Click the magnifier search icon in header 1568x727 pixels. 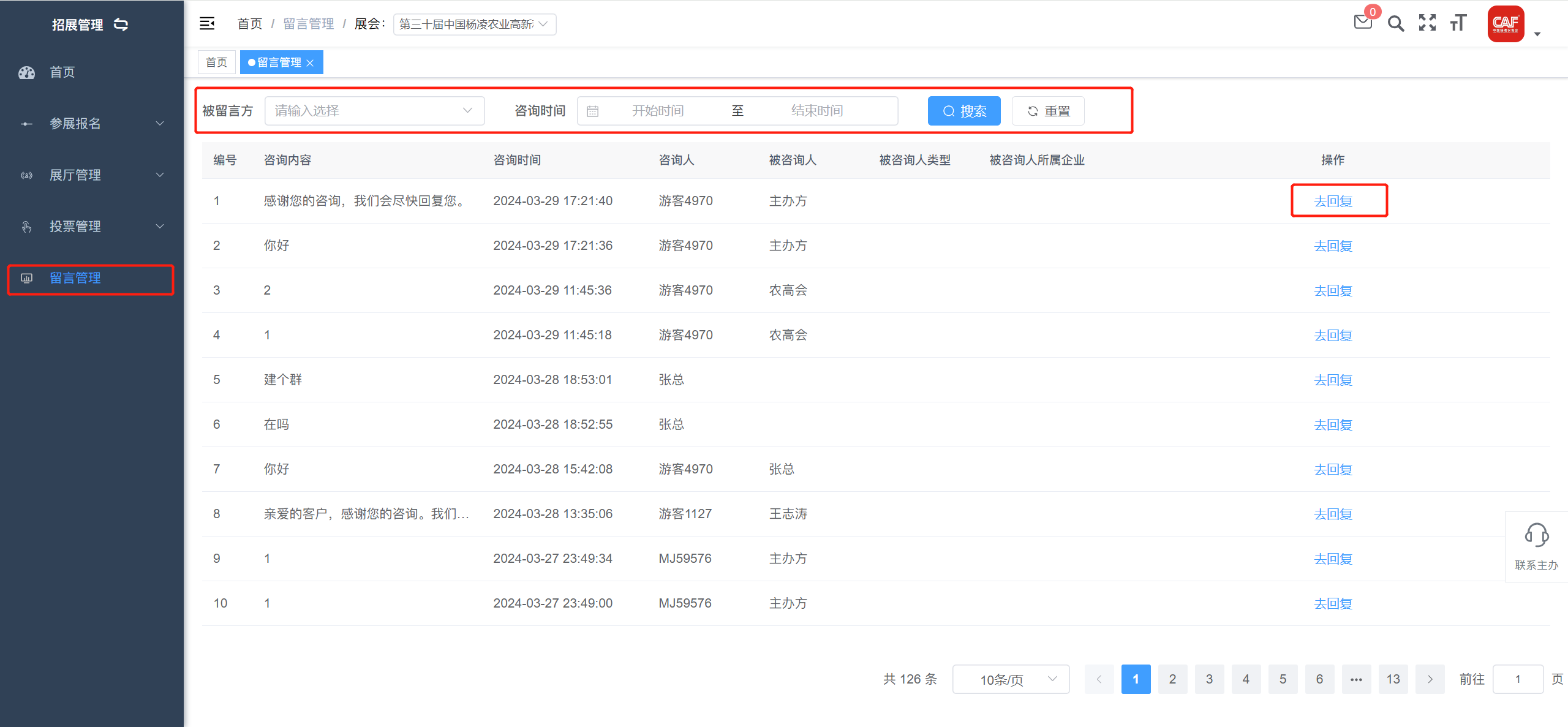tap(1395, 24)
